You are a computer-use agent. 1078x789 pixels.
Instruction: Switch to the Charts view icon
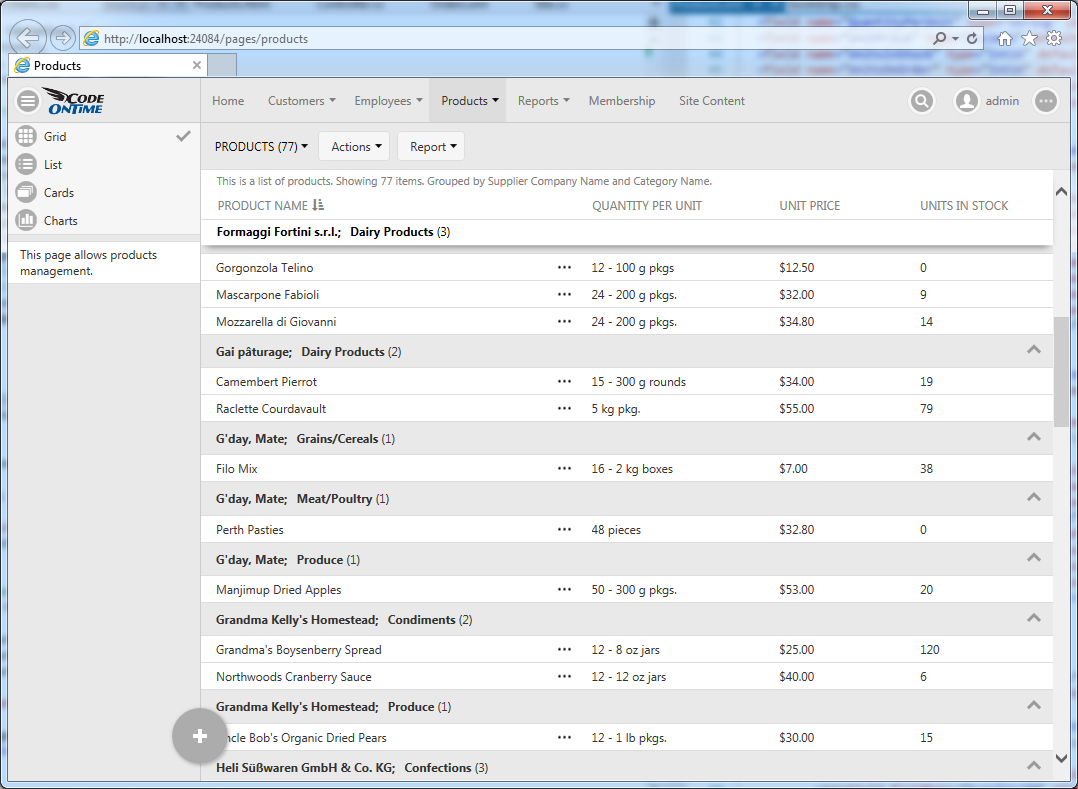(x=26, y=221)
